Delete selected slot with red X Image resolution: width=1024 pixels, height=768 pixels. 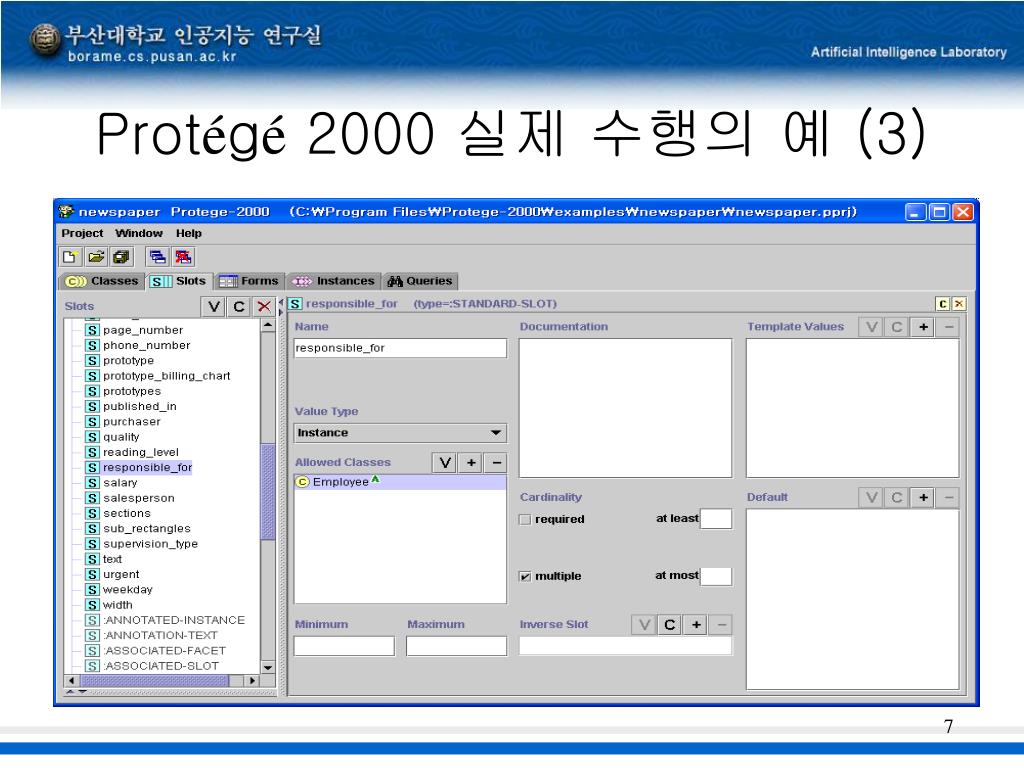[264, 306]
